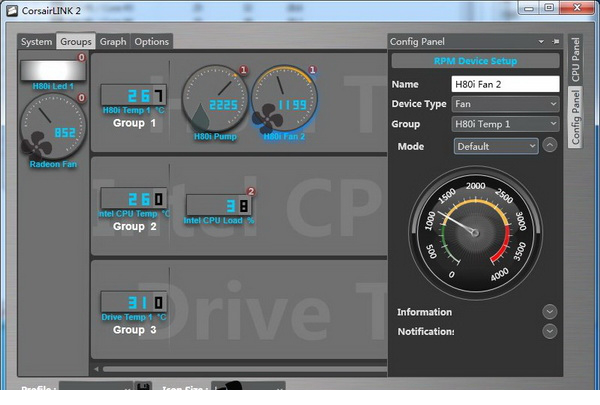Click the RPM Device Setup header

coord(475,61)
